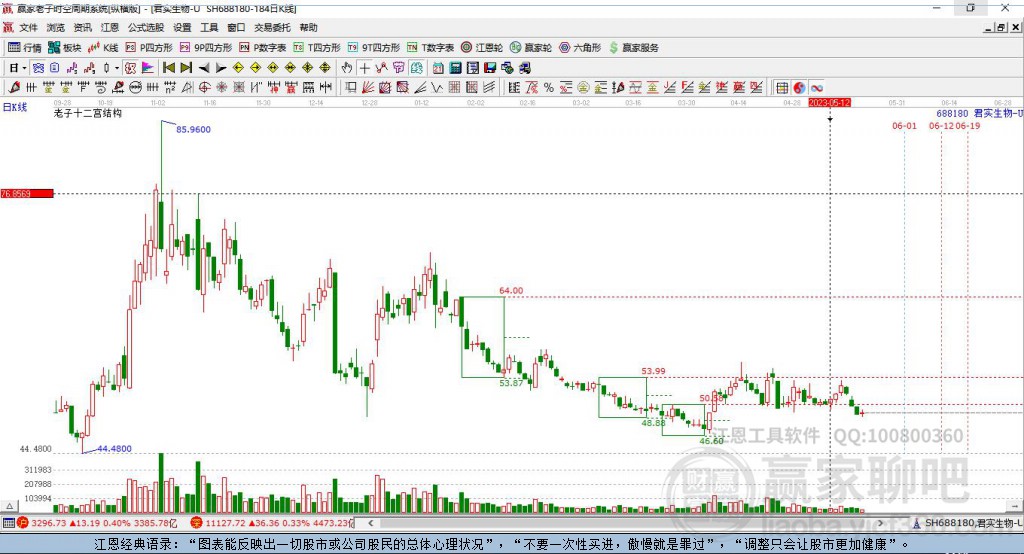Image resolution: width=1024 pixels, height=554 pixels.
Task: Click the scrollbar left arrow
Action: [x=371, y=523]
